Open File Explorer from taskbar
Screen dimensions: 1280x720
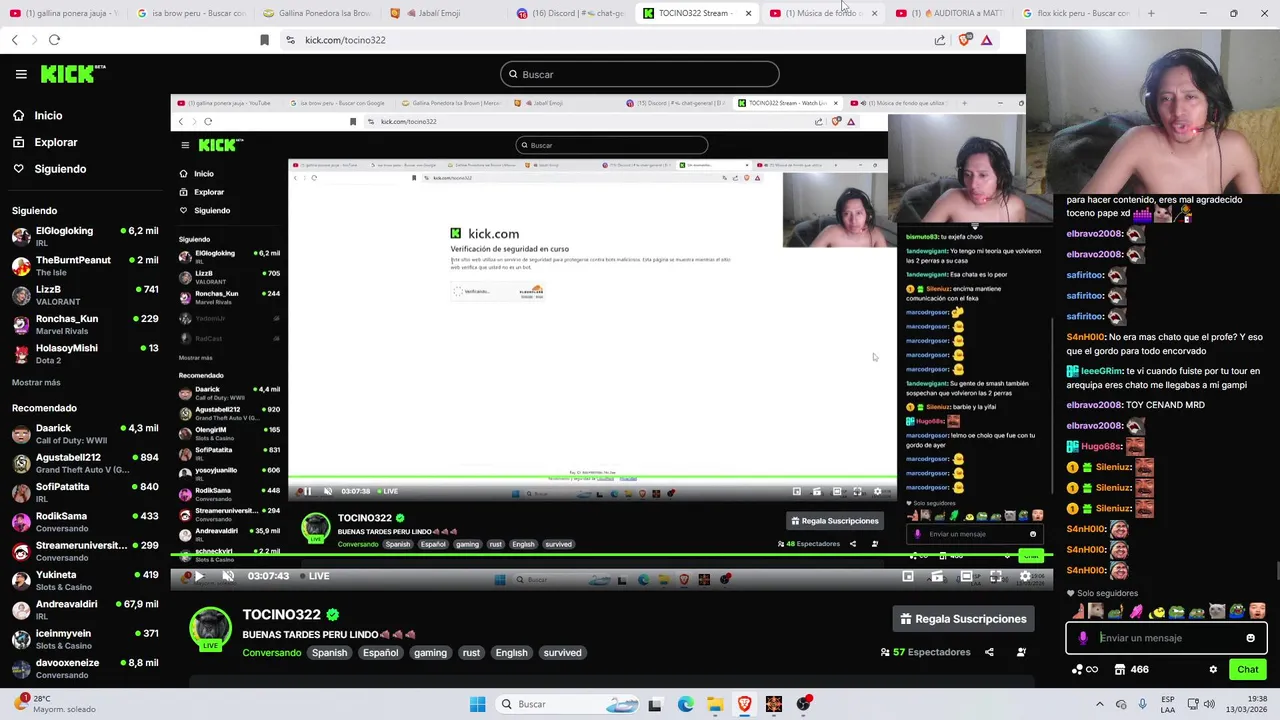coord(715,704)
